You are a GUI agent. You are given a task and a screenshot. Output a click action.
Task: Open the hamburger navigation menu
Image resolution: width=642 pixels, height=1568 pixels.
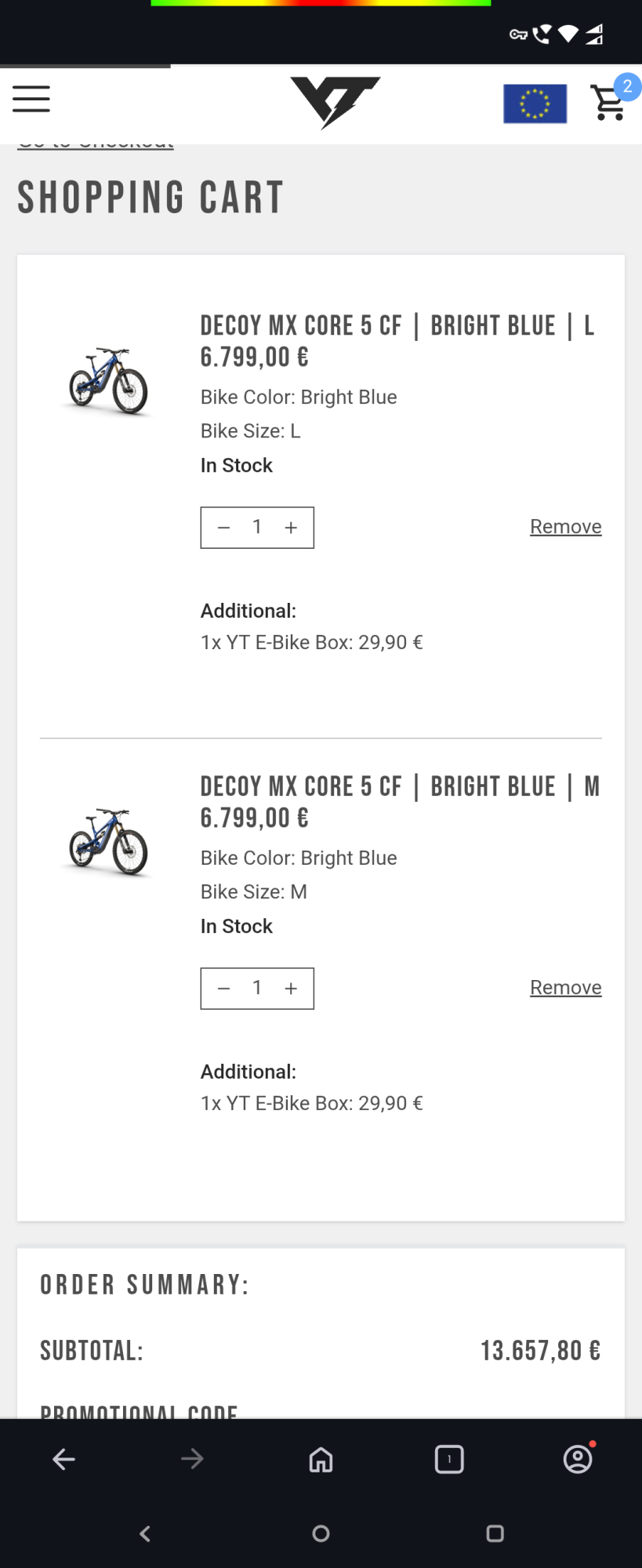point(31,100)
